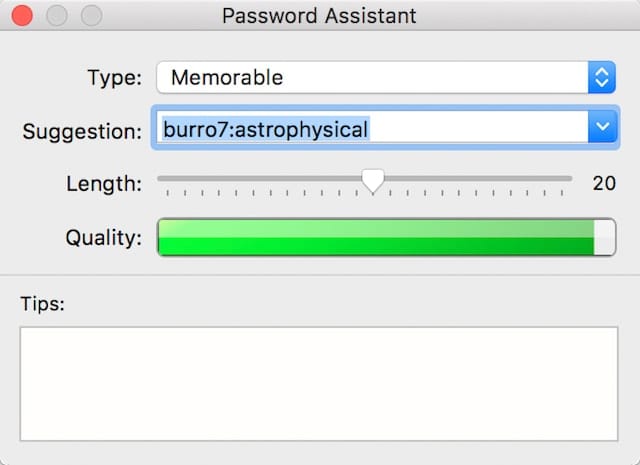
Task: Close the Password Assistant window
Action: [x=22, y=16]
